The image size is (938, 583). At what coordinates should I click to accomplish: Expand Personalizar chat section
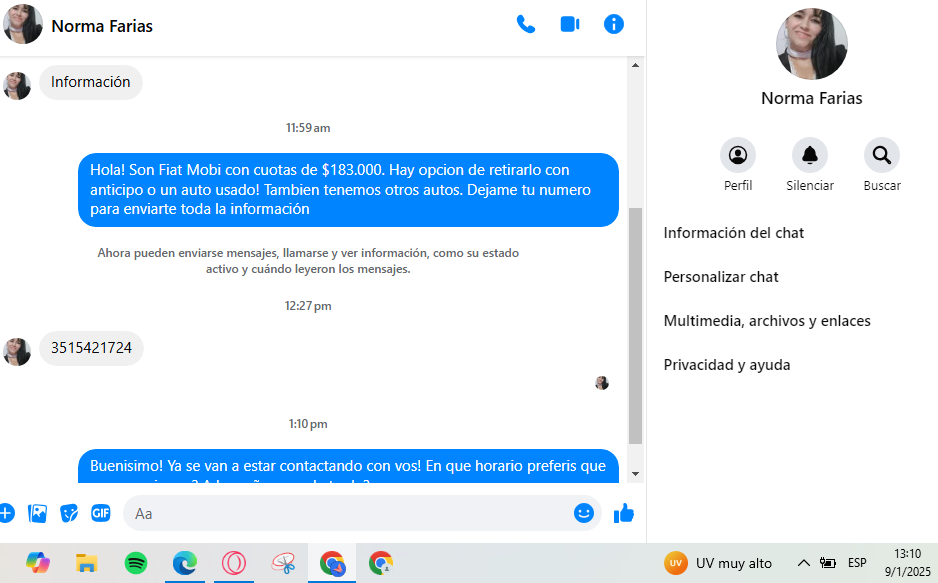click(x=721, y=277)
